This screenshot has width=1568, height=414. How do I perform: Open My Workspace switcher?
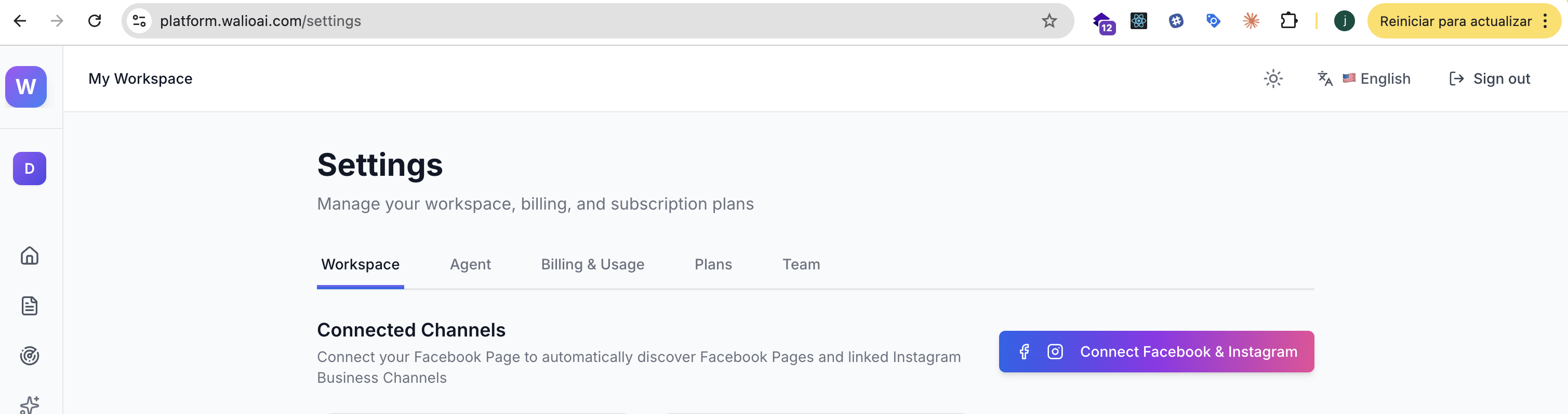[140, 78]
